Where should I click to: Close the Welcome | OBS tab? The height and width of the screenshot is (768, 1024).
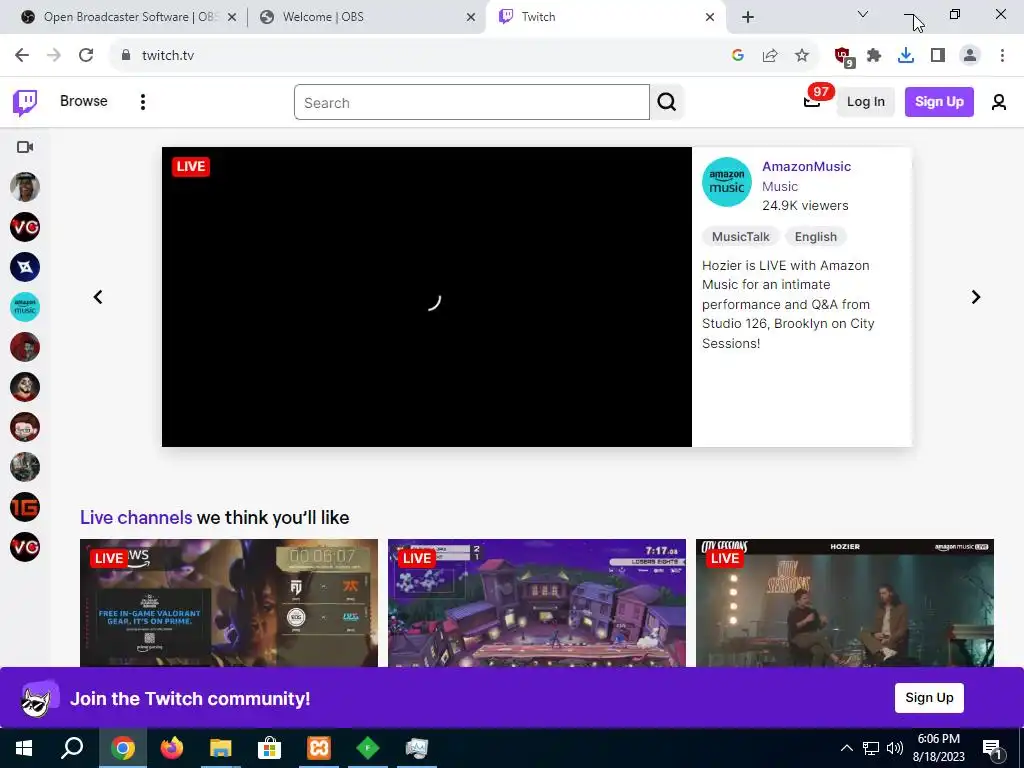(x=471, y=17)
